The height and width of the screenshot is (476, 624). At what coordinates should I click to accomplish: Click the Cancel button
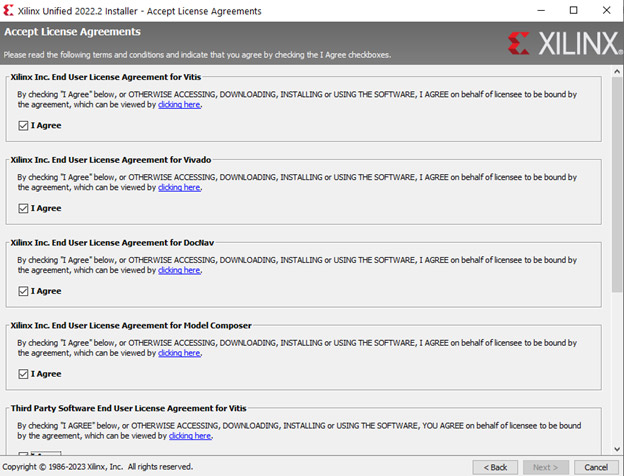click(x=596, y=467)
